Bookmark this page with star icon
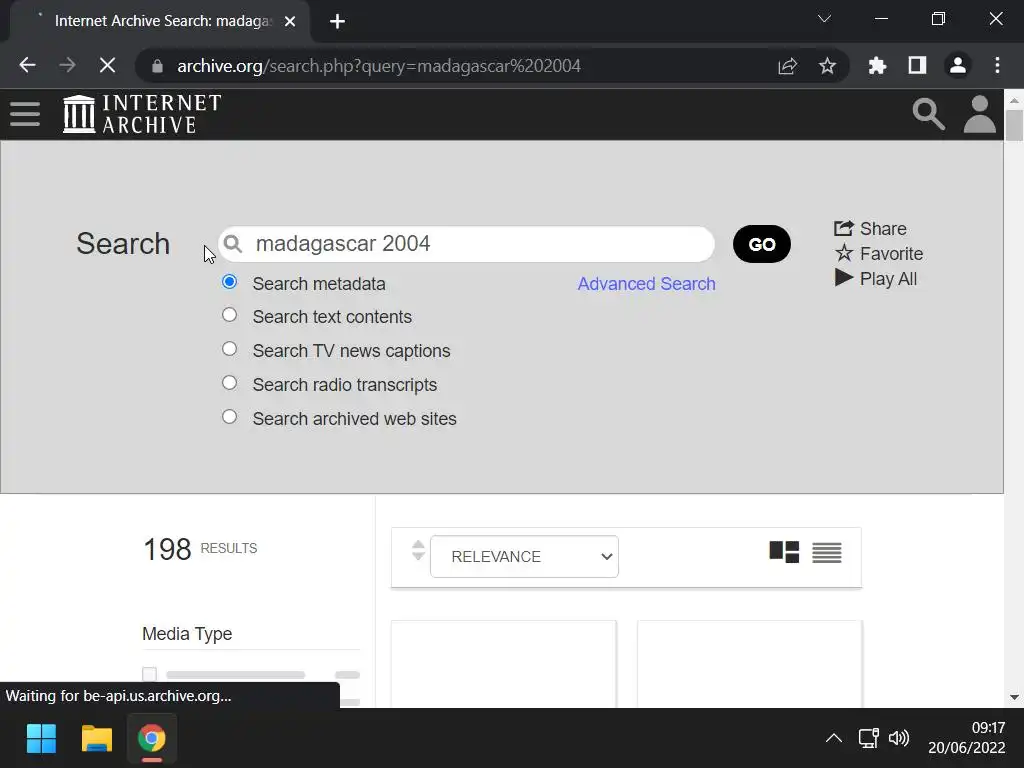1024x768 pixels. (x=827, y=66)
